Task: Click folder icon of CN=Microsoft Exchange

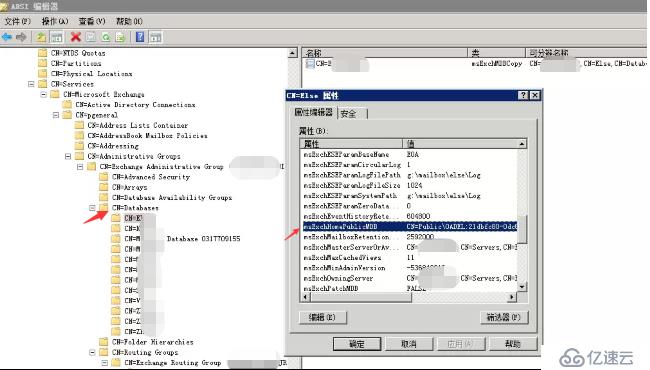Action: point(55,94)
